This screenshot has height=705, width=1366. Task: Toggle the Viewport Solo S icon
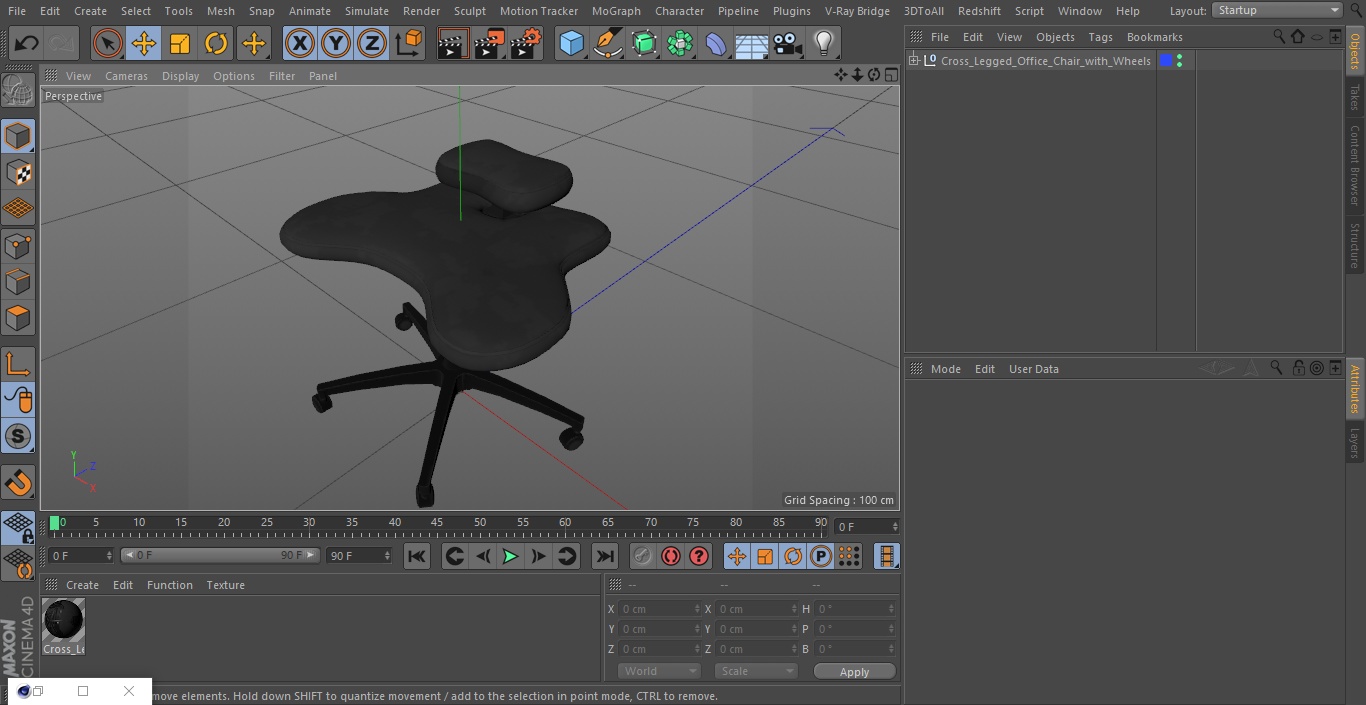click(18, 436)
